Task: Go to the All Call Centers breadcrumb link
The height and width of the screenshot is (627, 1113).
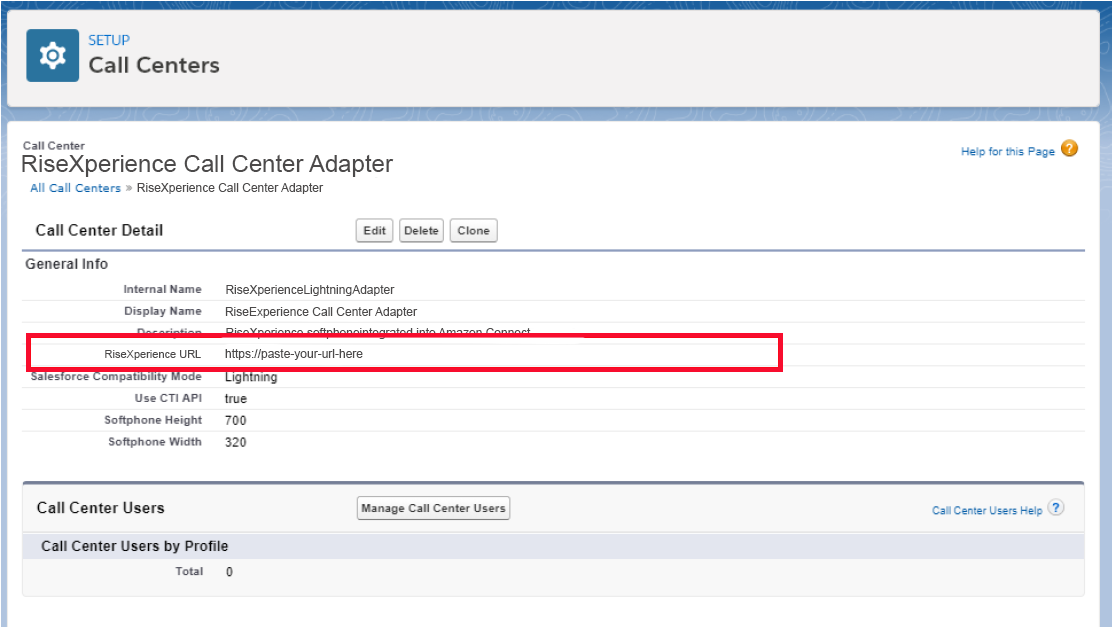Action: [75, 188]
